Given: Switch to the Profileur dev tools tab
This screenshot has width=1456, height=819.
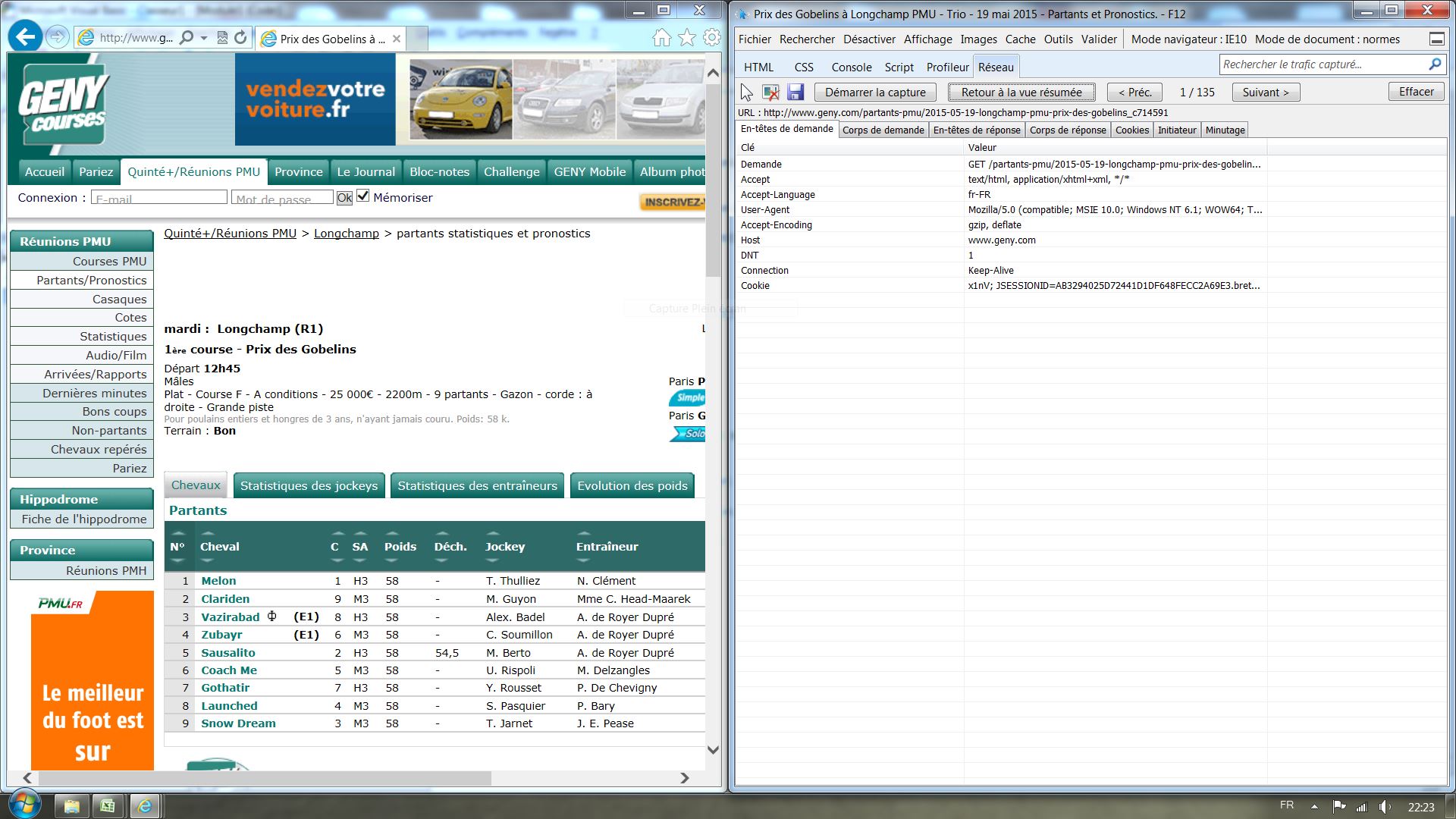Looking at the screenshot, I should coord(947,67).
